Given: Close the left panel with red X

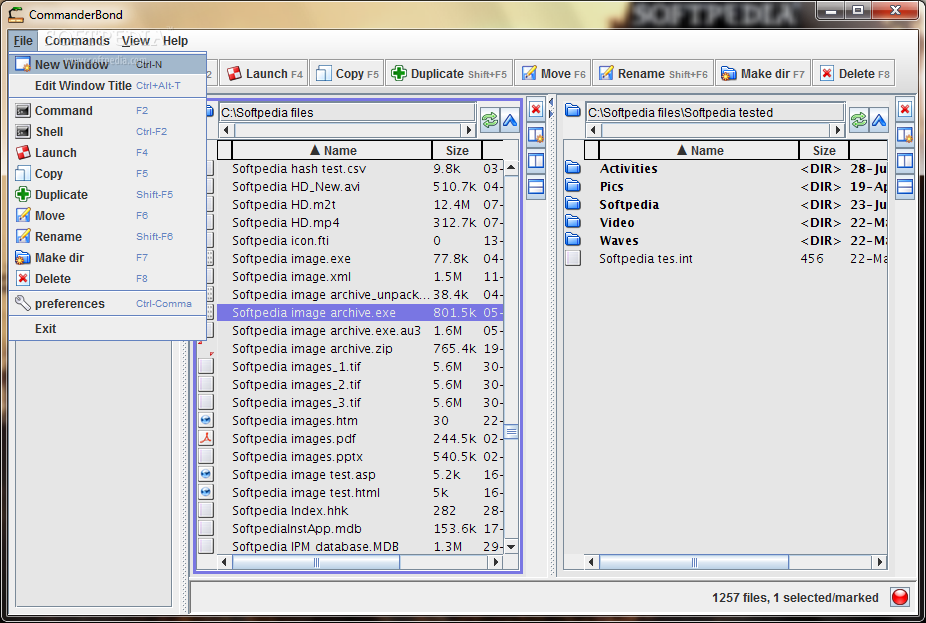Looking at the screenshot, I should (x=536, y=109).
